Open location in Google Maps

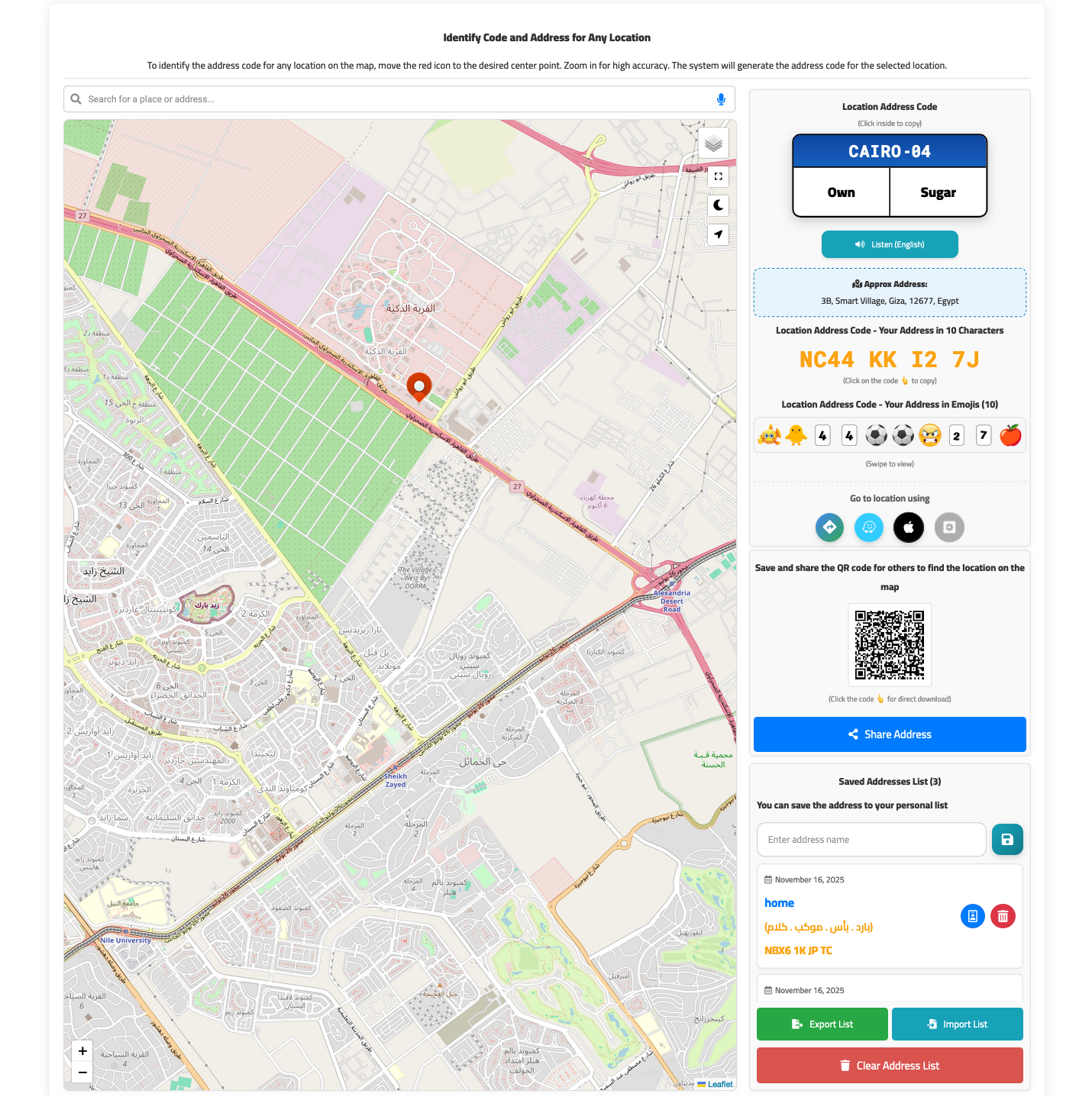pyautogui.click(x=829, y=528)
